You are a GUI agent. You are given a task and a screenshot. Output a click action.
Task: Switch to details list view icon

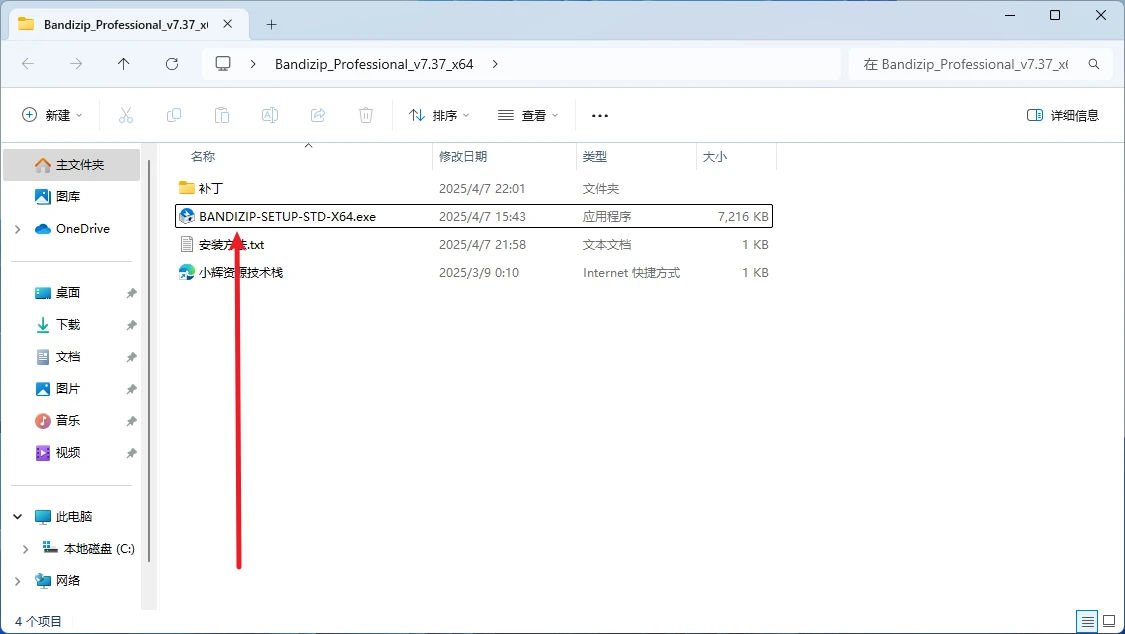[1087, 621]
